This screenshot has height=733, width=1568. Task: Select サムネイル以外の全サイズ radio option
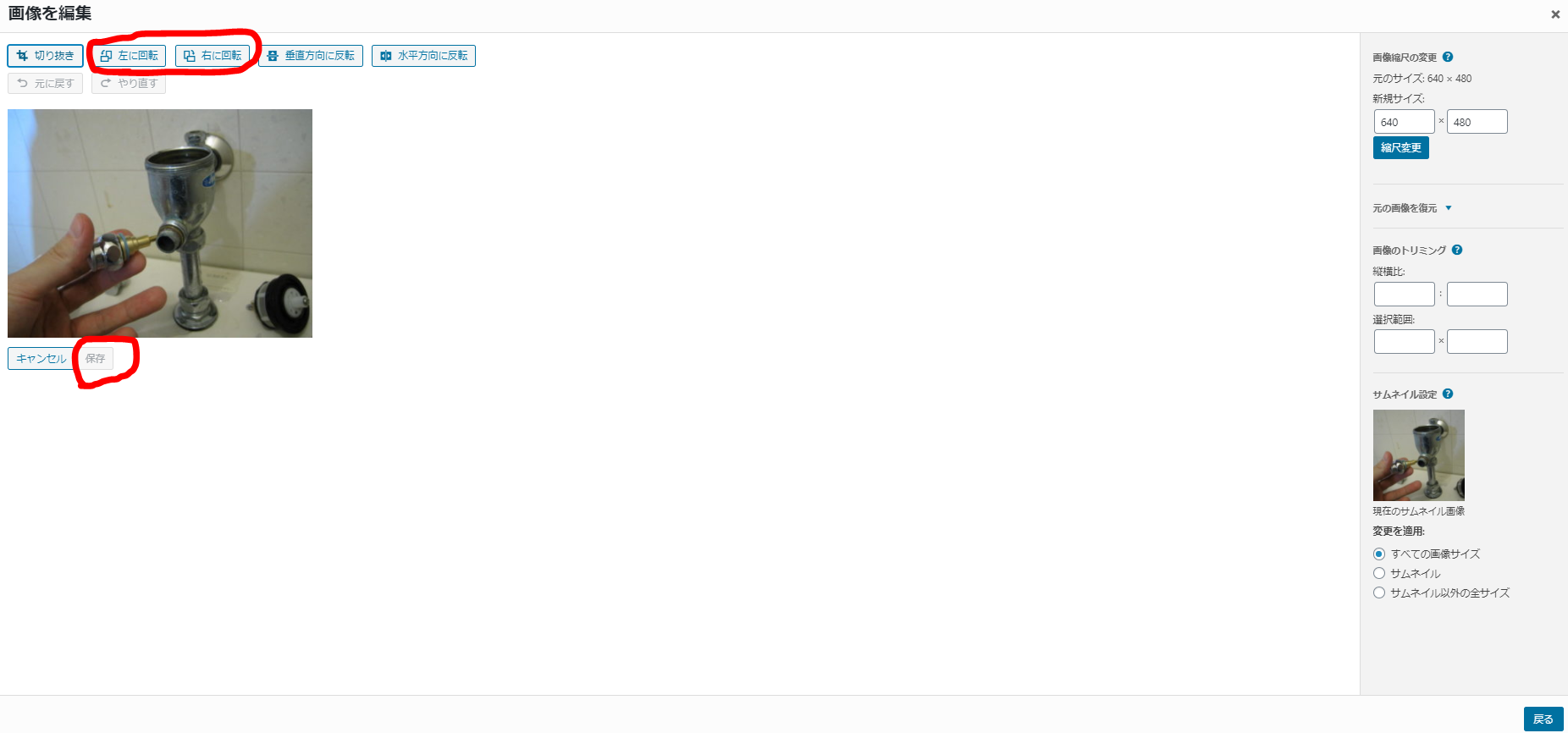(1379, 592)
